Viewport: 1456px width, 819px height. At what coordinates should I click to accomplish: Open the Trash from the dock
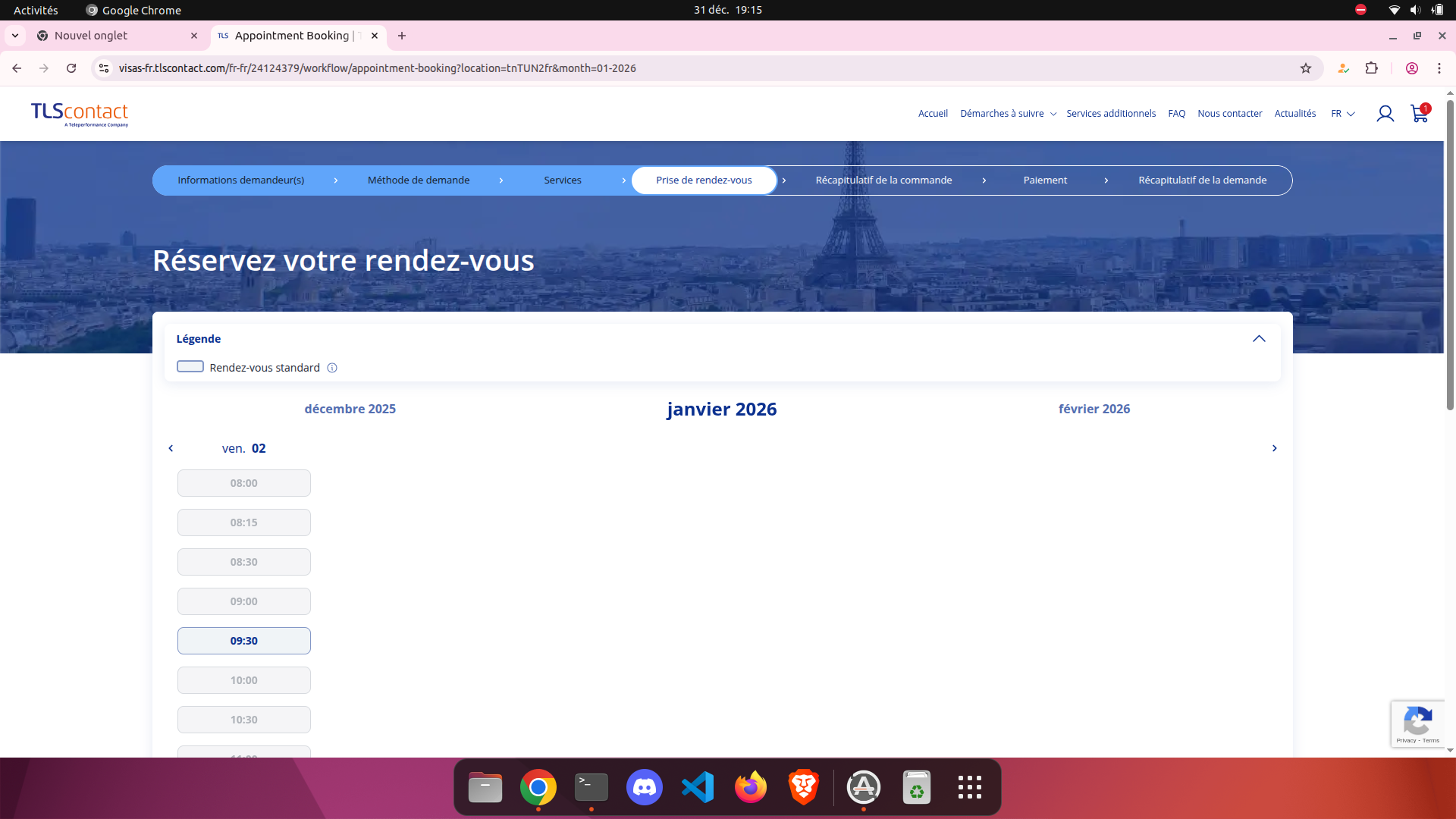917,787
